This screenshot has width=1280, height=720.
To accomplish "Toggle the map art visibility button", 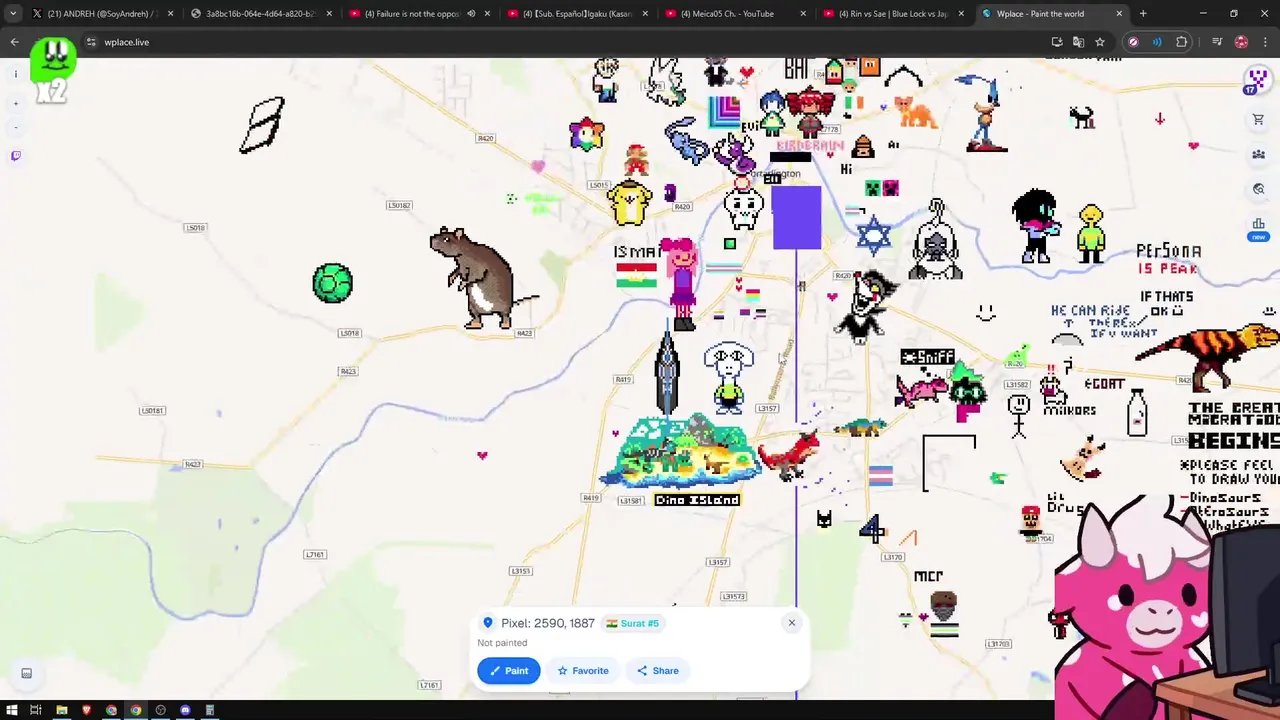I will pos(27,674).
